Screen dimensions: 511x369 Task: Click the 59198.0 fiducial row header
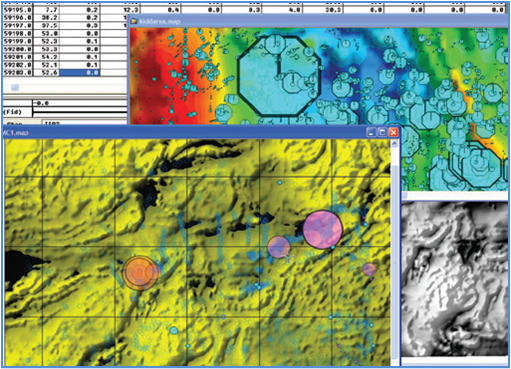(18, 33)
